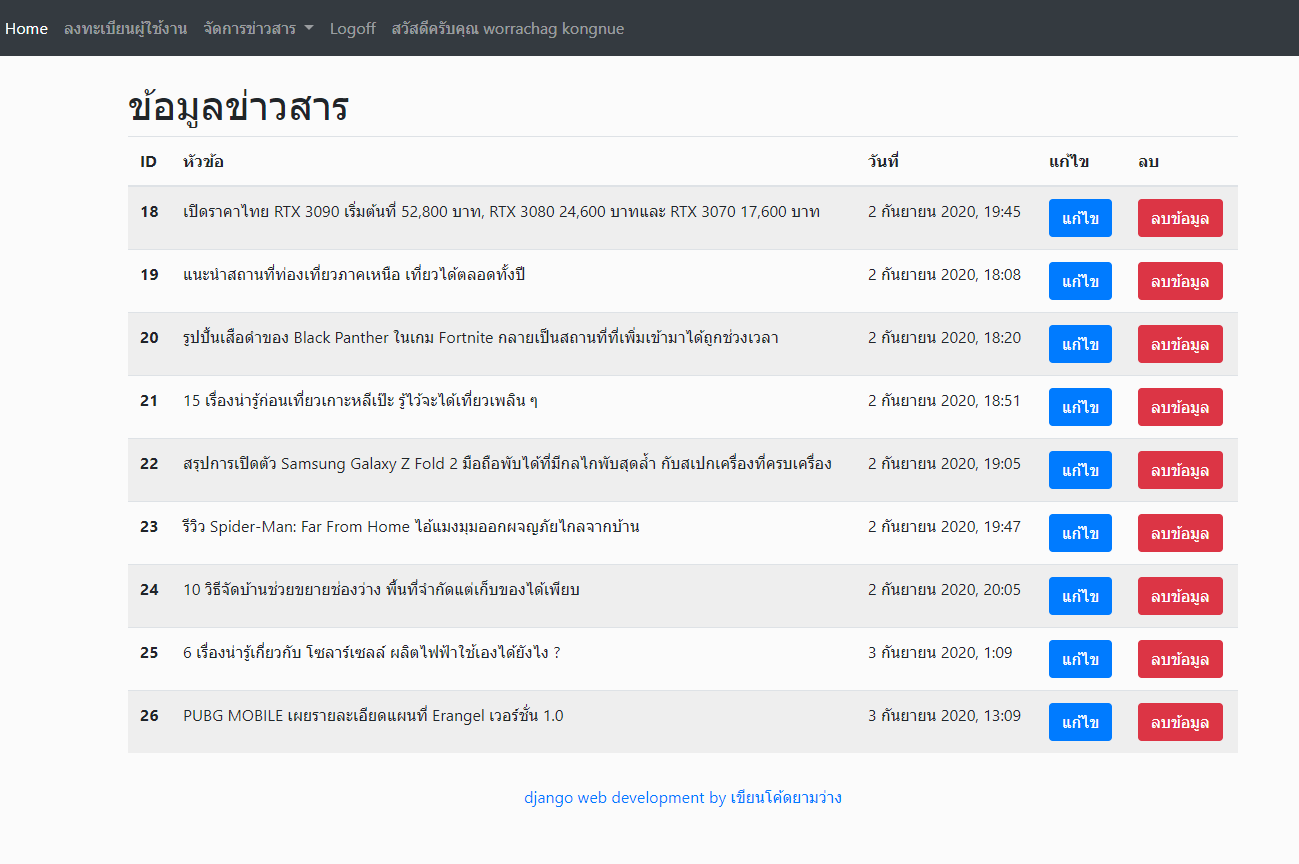Click the date 3 กันยายน 2020, 1:09
1299x864 pixels.
tap(940, 653)
